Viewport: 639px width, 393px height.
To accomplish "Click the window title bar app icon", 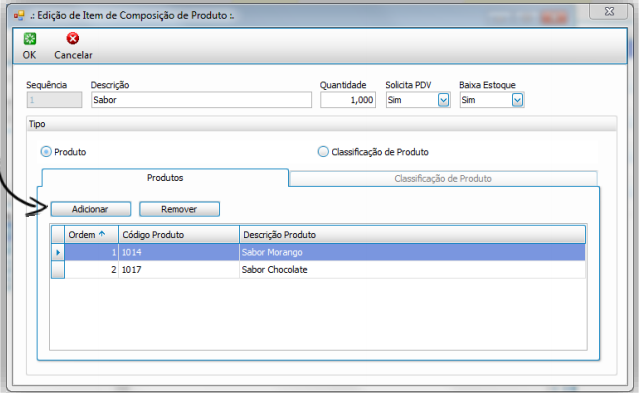I will (19, 16).
